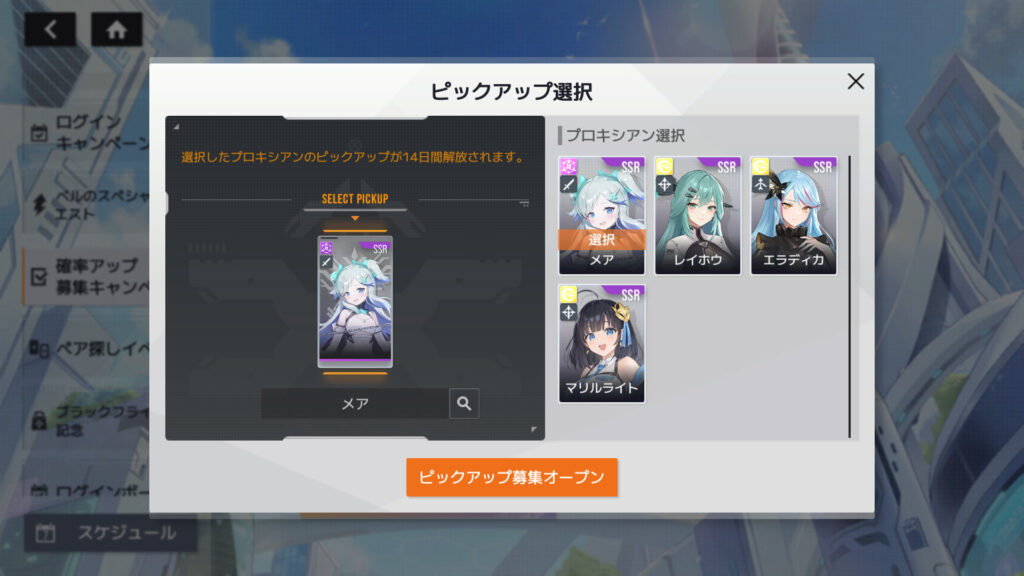This screenshot has width=1024, height=576.
Task: Deselect the selected メア card
Action: (601, 216)
